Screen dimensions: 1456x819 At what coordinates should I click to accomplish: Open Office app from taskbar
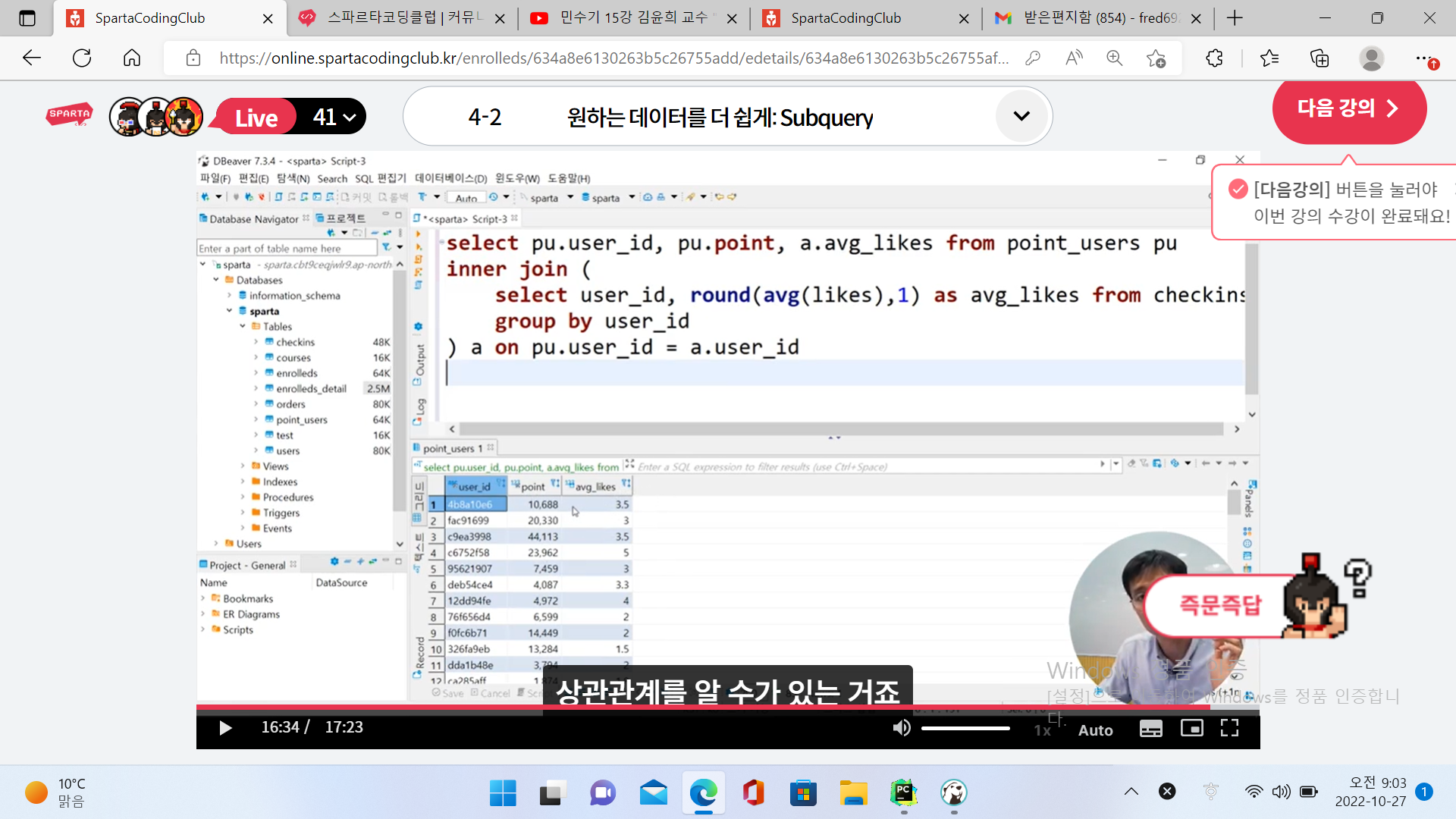[x=753, y=793]
